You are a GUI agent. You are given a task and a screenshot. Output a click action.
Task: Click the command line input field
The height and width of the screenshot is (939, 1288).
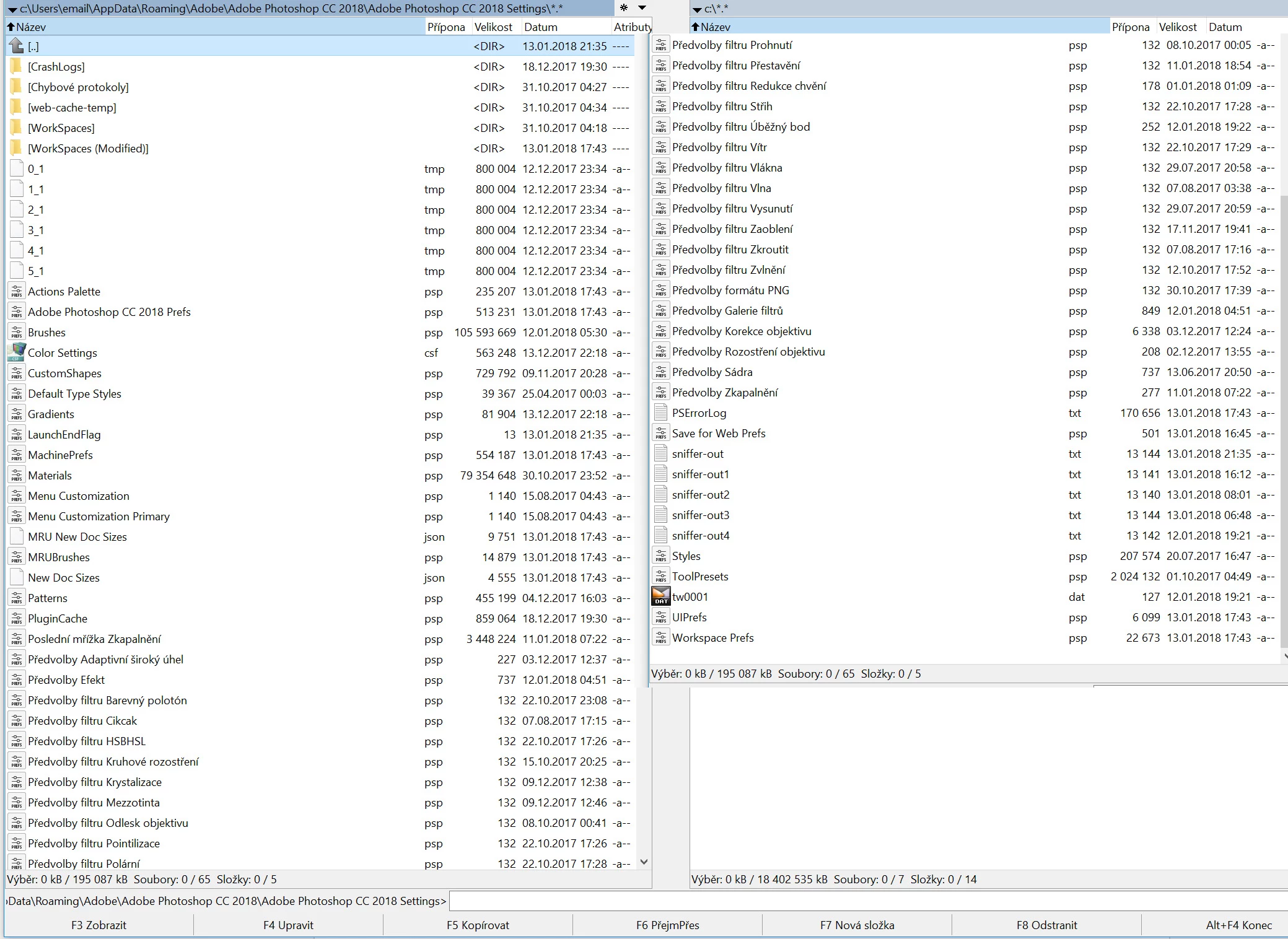[867, 901]
